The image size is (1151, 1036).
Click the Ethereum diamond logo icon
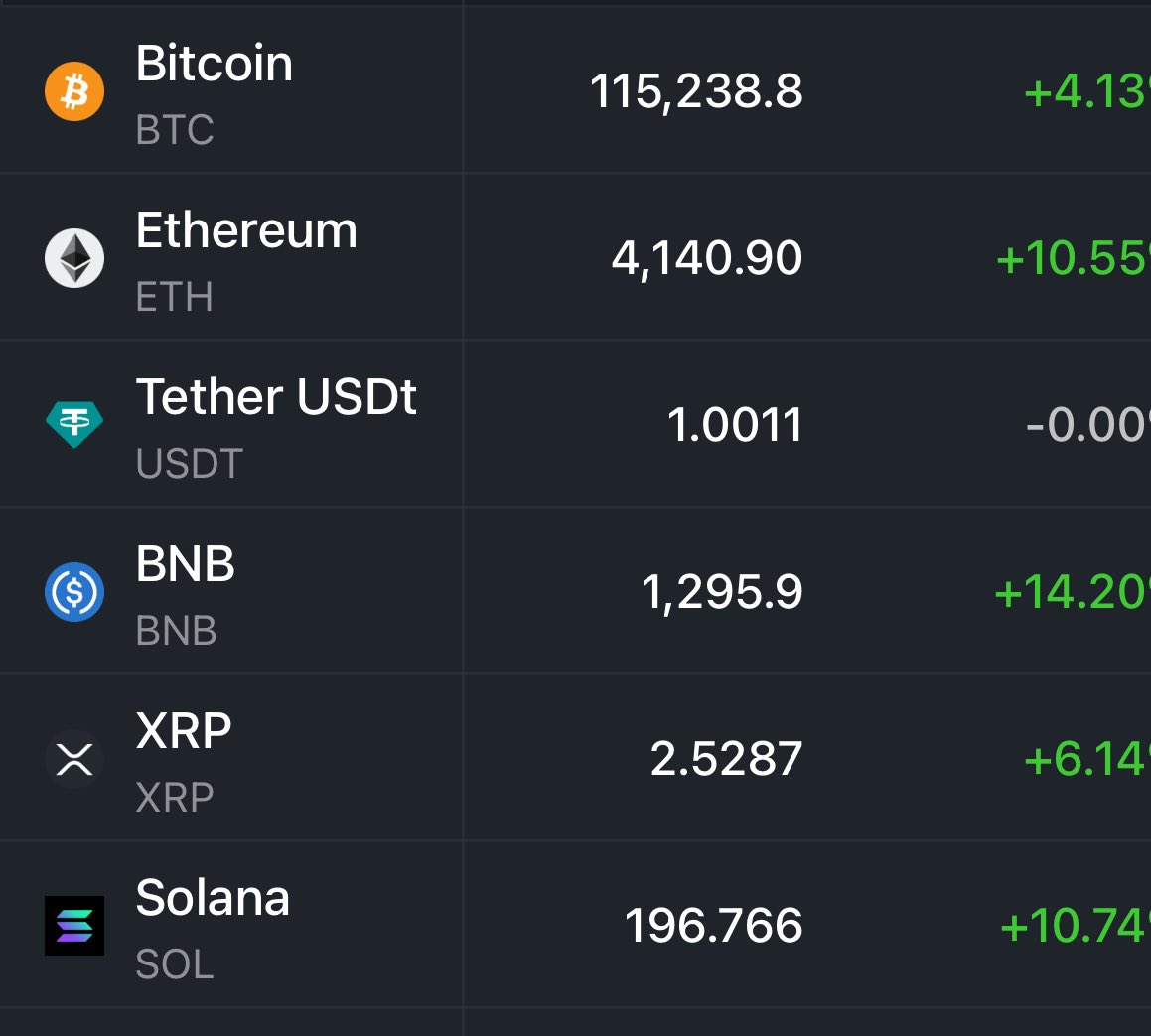click(74, 258)
